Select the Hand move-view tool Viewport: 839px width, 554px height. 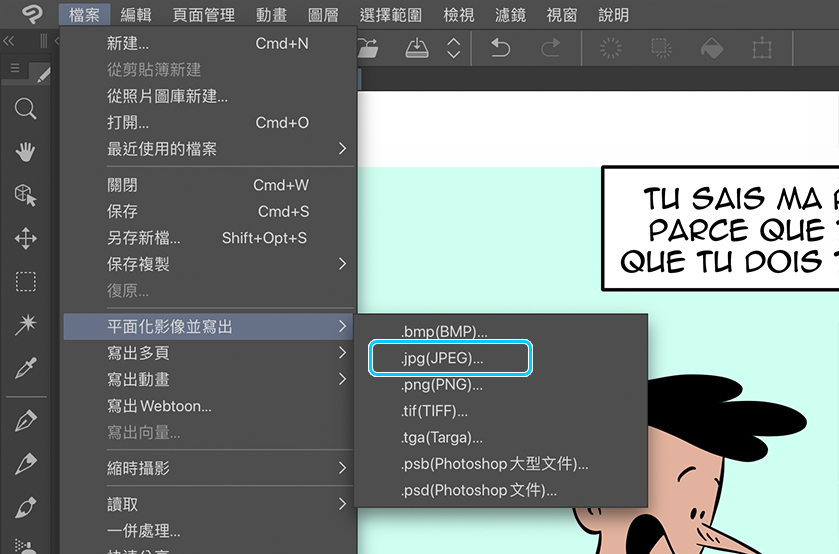25,152
